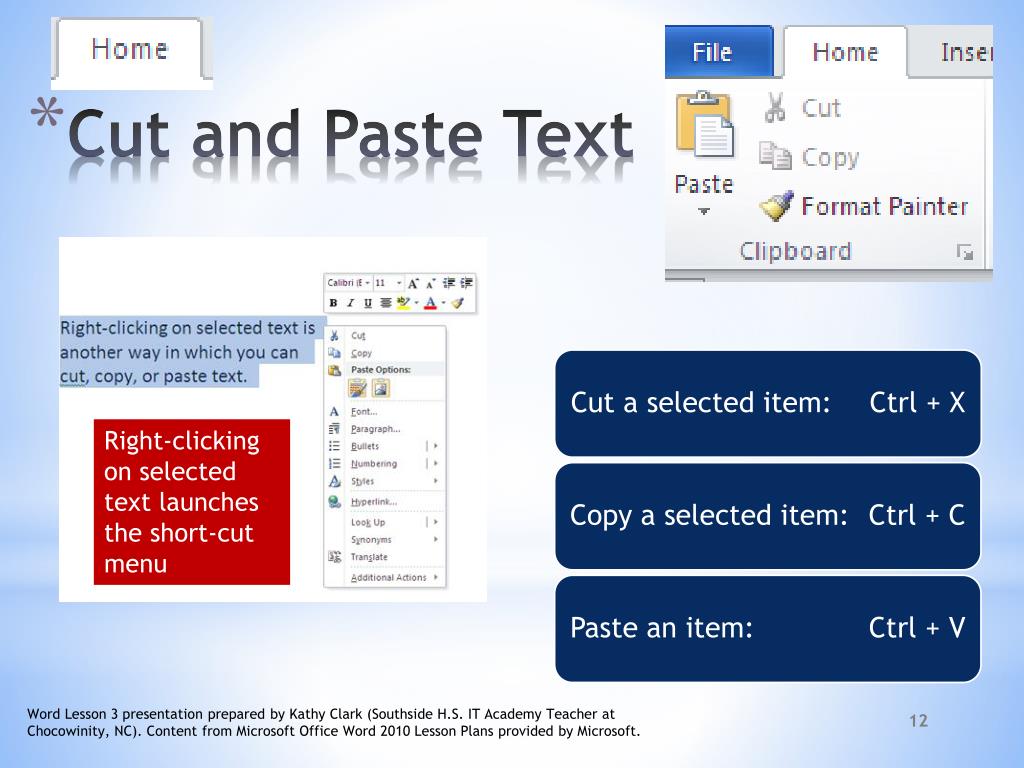Toggle Underline in the mini toolbar
Image resolution: width=1024 pixels, height=768 pixels.
coord(368,303)
